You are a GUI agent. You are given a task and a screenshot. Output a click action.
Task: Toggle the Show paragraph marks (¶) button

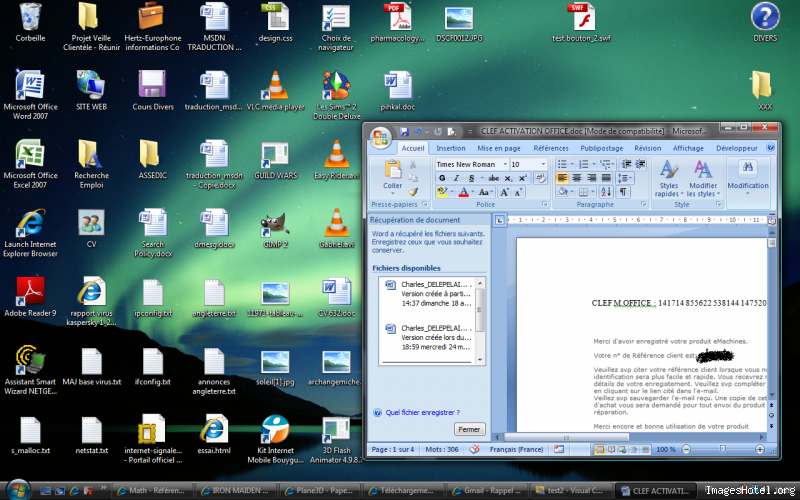coord(623,192)
